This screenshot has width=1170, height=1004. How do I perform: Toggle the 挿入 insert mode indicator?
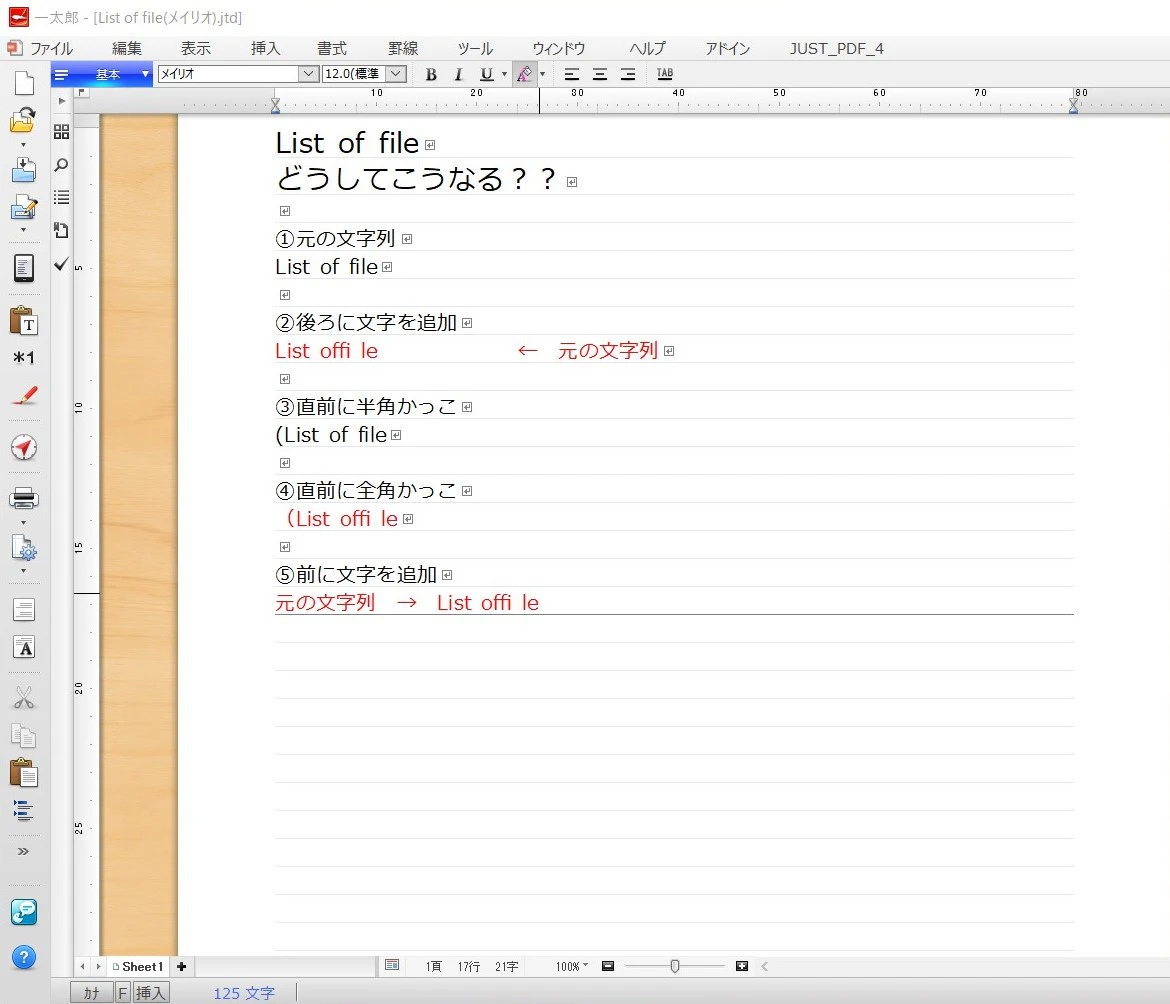[151, 993]
